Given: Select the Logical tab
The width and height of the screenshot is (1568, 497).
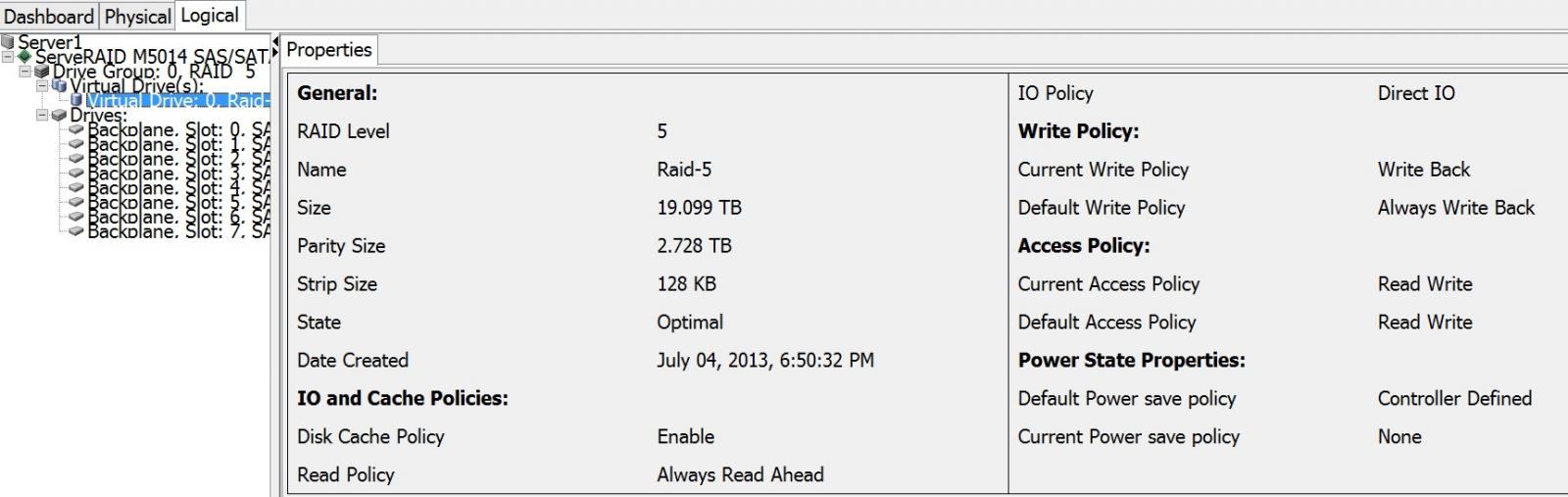Looking at the screenshot, I should (210, 16).
